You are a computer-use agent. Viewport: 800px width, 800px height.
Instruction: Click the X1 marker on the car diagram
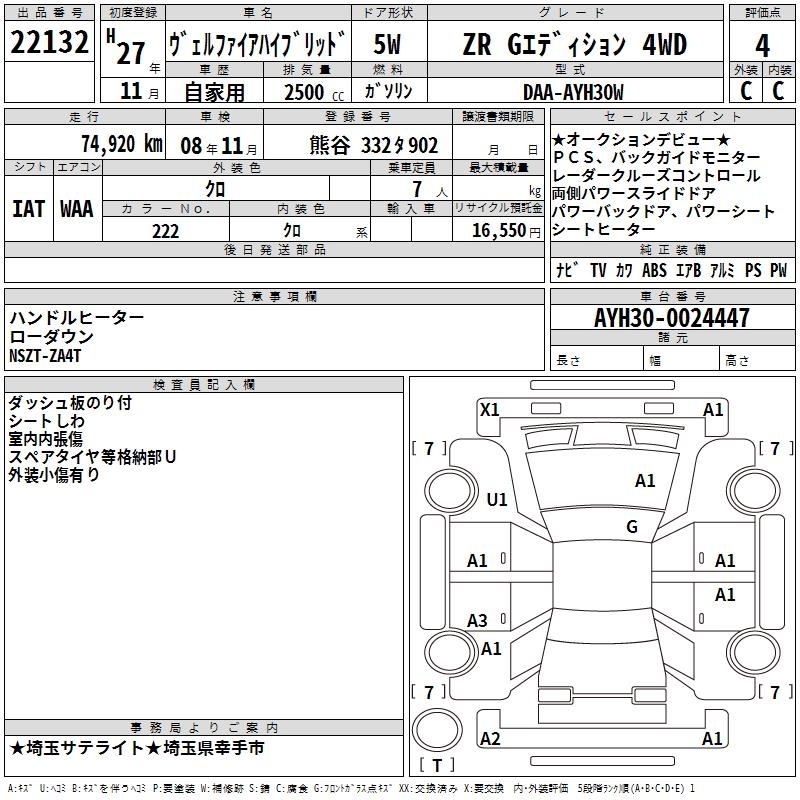click(x=489, y=409)
